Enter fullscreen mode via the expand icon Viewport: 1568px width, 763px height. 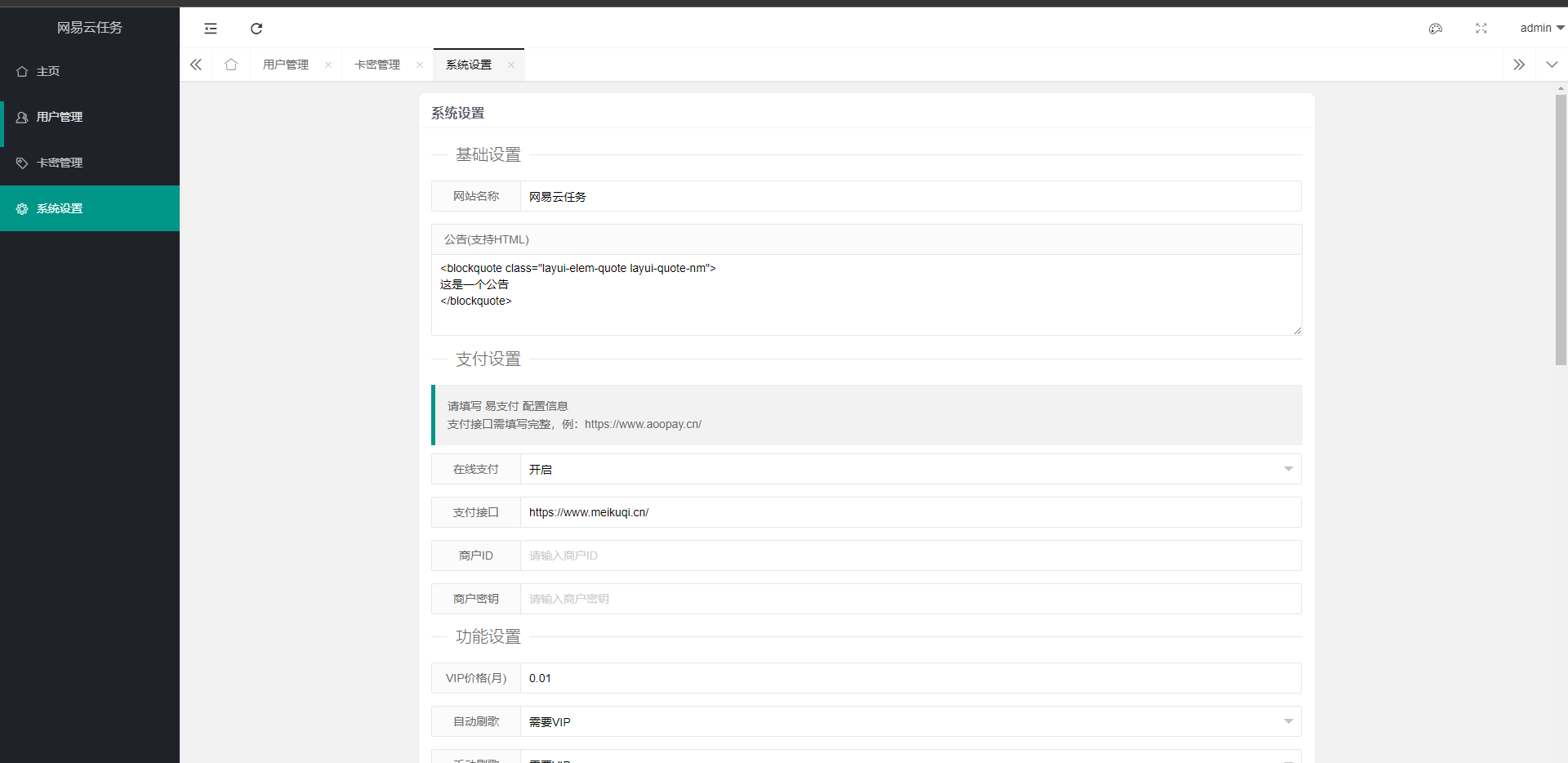point(1481,29)
